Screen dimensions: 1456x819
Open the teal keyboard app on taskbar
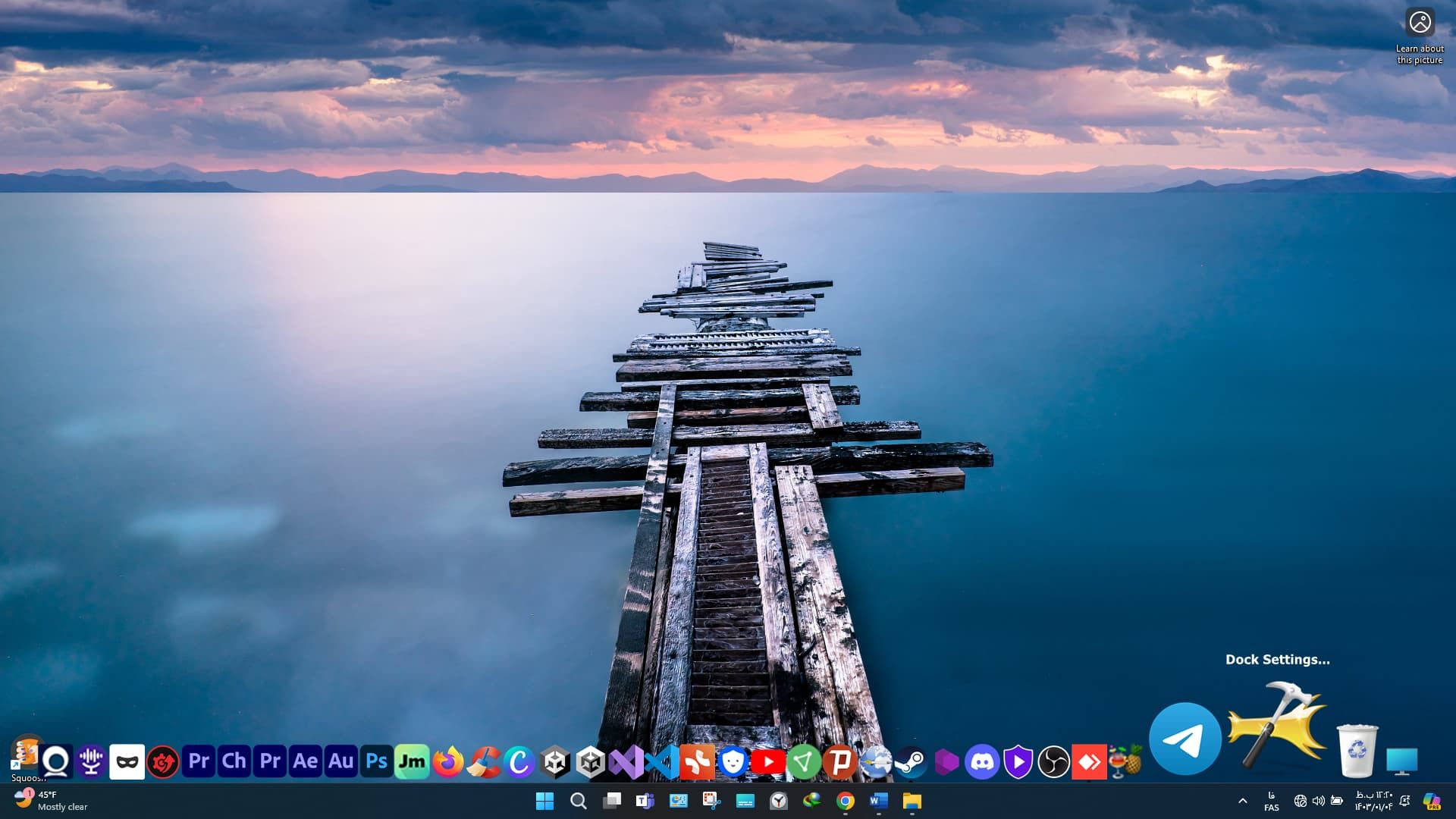click(745, 801)
